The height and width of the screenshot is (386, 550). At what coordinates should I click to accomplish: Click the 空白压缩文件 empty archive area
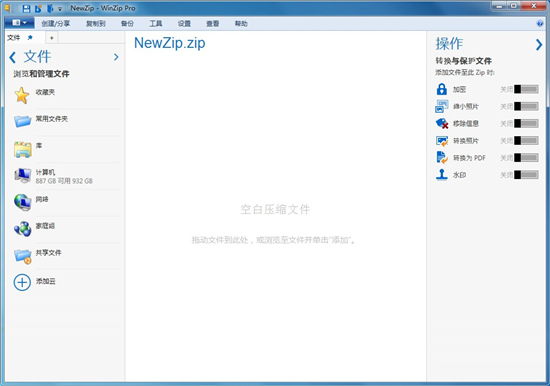(x=275, y=209)
